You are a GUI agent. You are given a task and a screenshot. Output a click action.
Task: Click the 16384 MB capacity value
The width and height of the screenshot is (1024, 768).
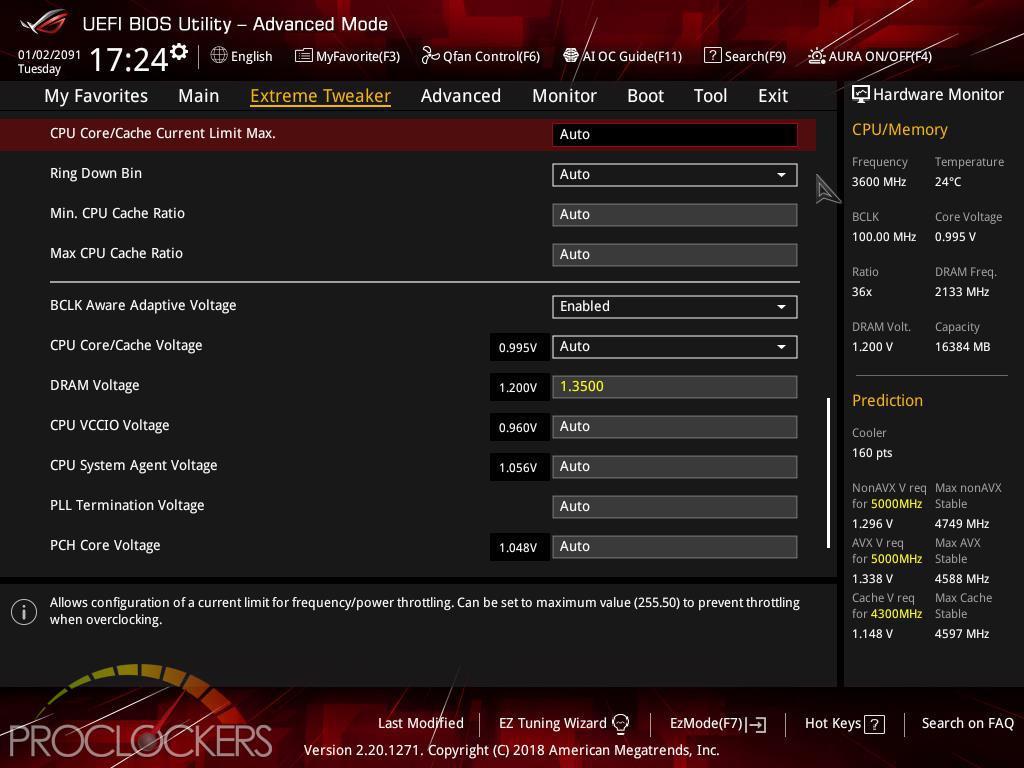(963, 347)
